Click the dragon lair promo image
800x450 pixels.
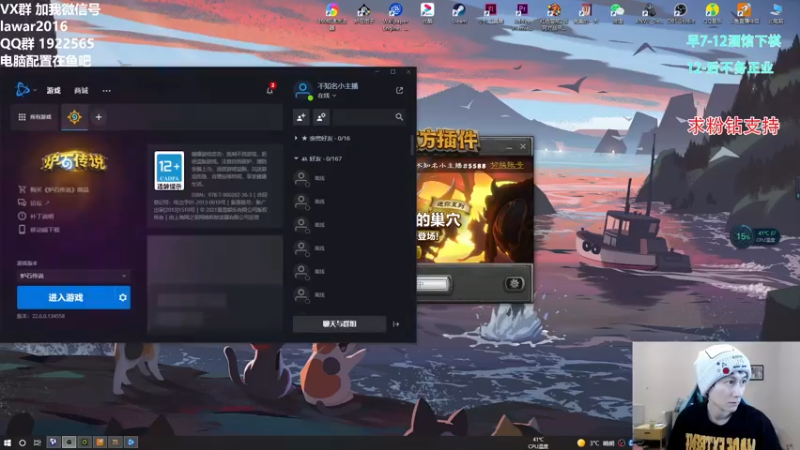[x=474, y=217]
